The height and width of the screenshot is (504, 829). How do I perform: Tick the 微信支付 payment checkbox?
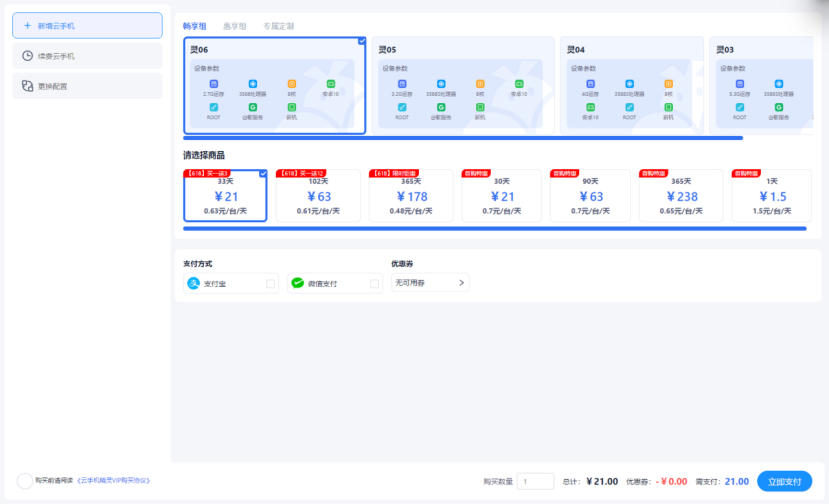tap(375, 284)
